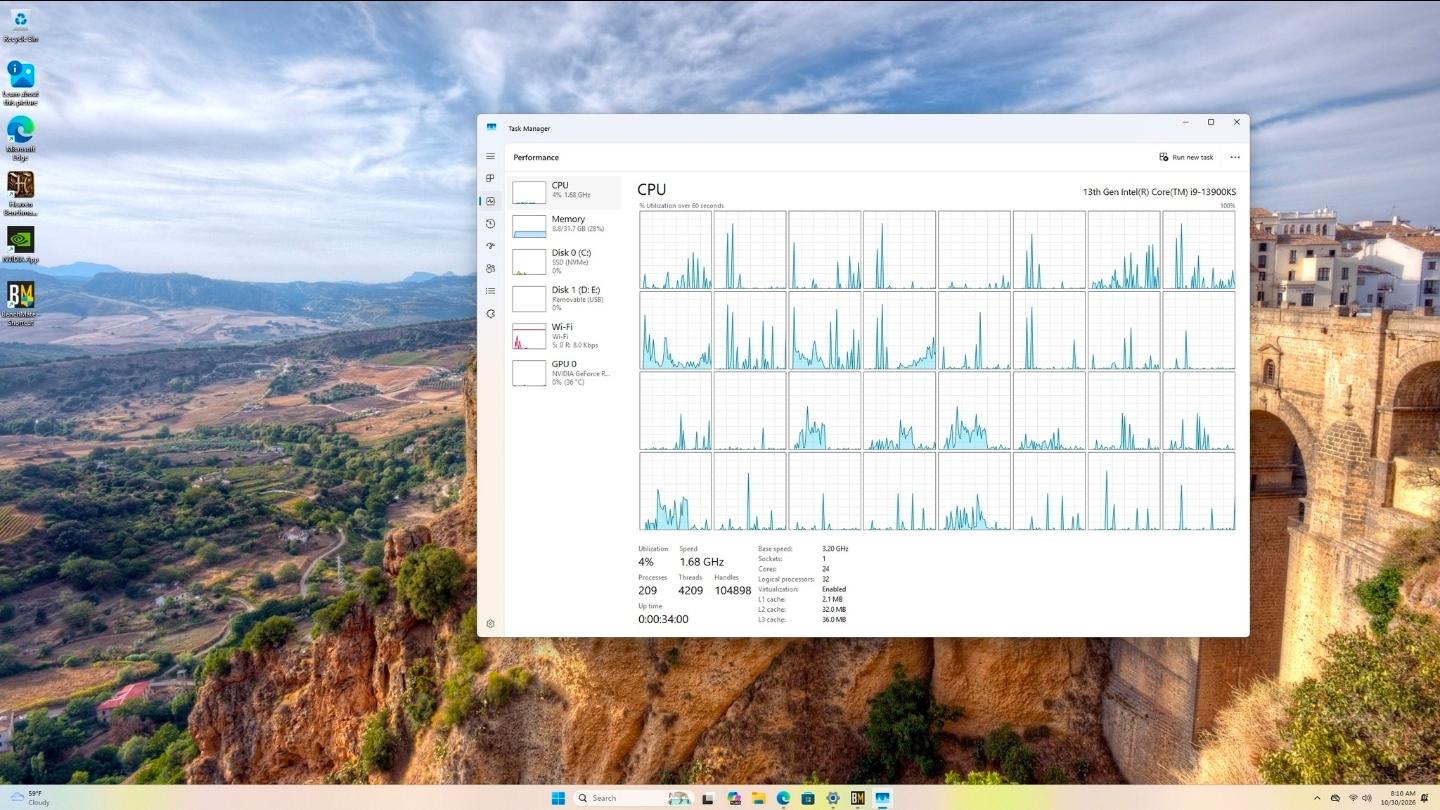This screenshot has height=810, width=1440.
Task: Select the Microsoft Edge desktop shortcut
Action: pos(20,138)
